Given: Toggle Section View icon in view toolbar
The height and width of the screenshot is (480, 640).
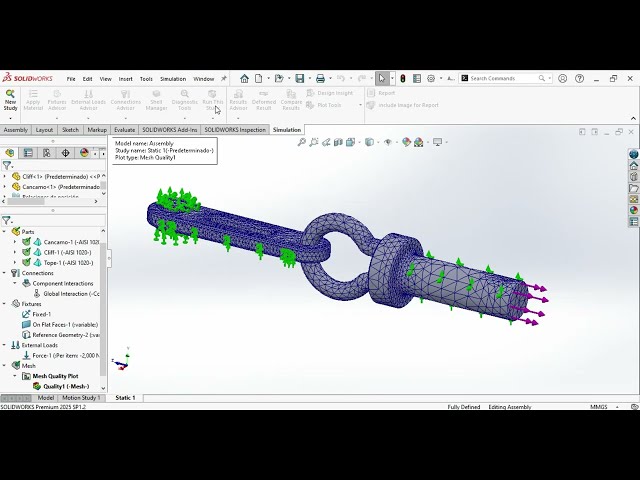Looking at the screenshot, I should click(338, 142).
